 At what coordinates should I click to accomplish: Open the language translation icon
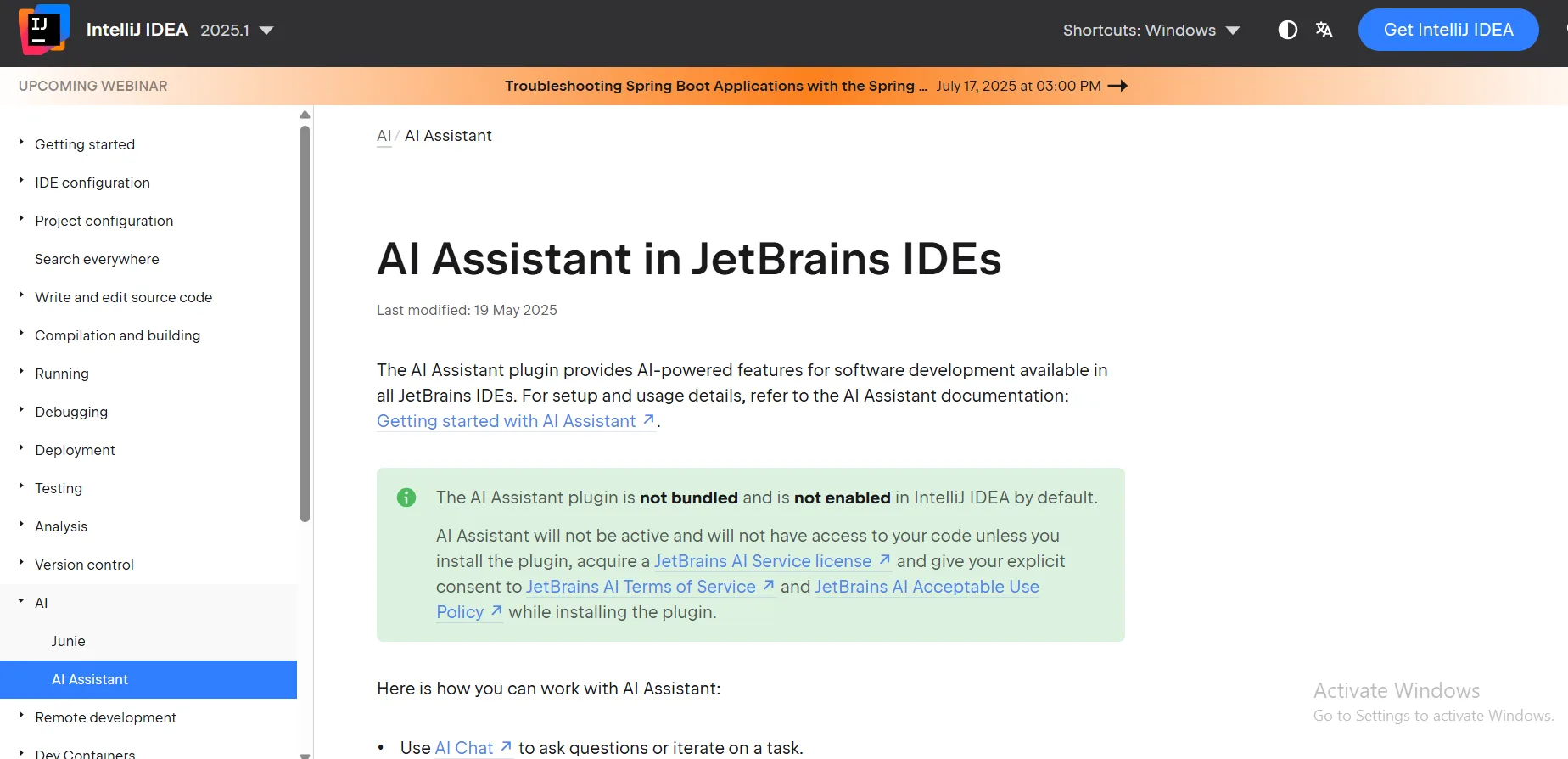tap(1324, 30)
